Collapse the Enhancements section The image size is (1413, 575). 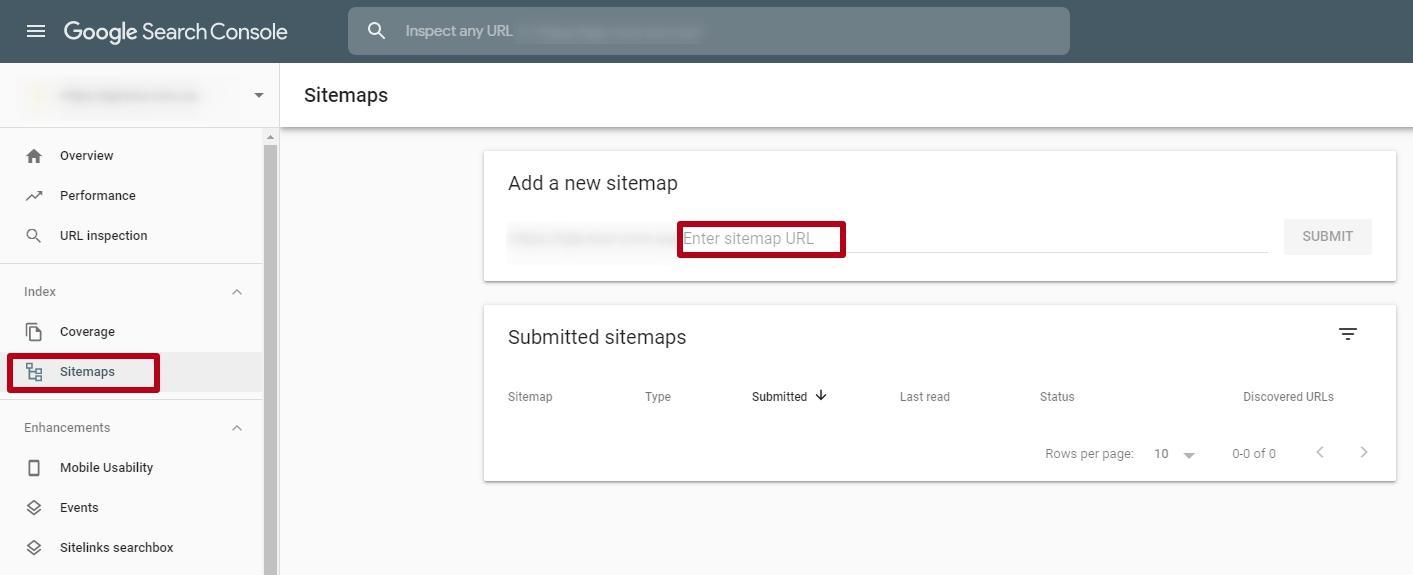click(237, 428)
